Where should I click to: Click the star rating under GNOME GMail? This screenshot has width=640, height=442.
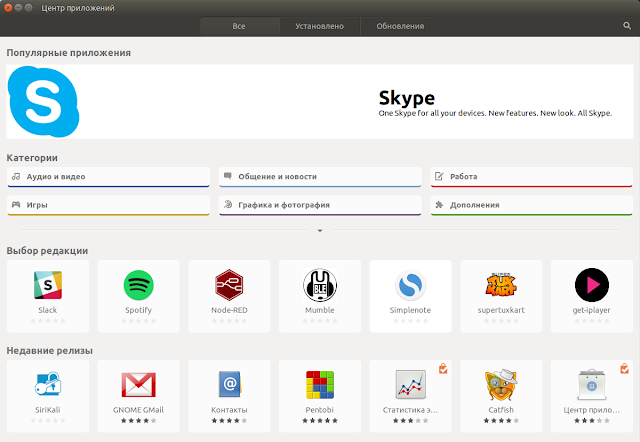tap(138, 421)
